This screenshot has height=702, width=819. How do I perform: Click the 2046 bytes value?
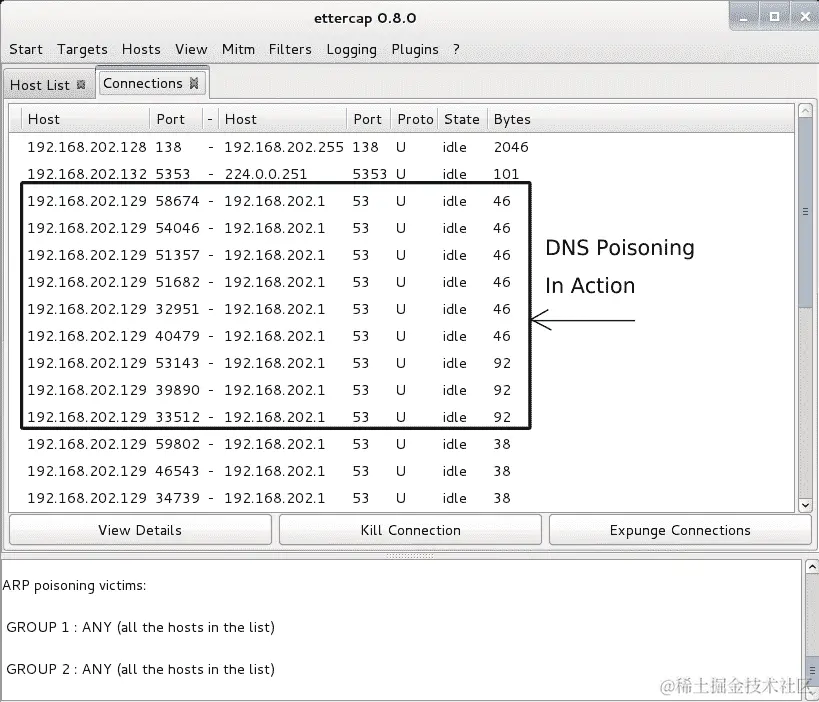pyautogui.click(x=511, y=147)
